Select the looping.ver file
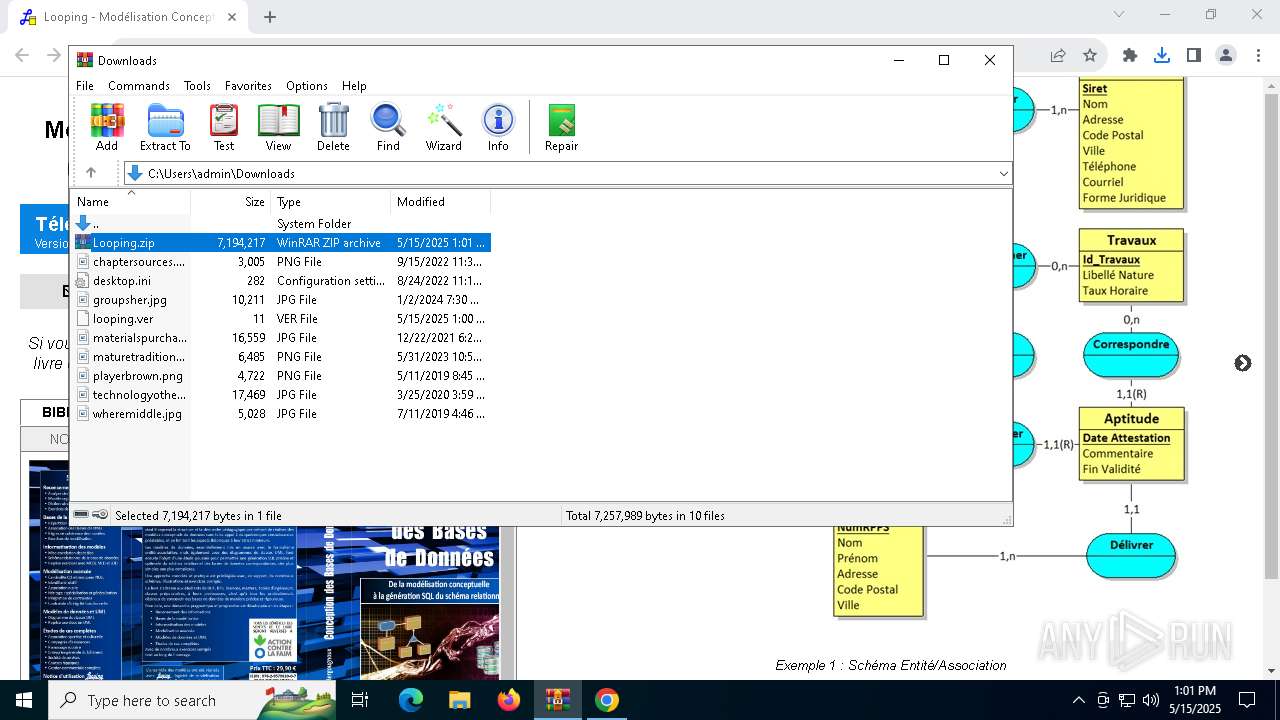This screenshot has height=720, width=1280. pyautogui.click(x=280, y=319)
